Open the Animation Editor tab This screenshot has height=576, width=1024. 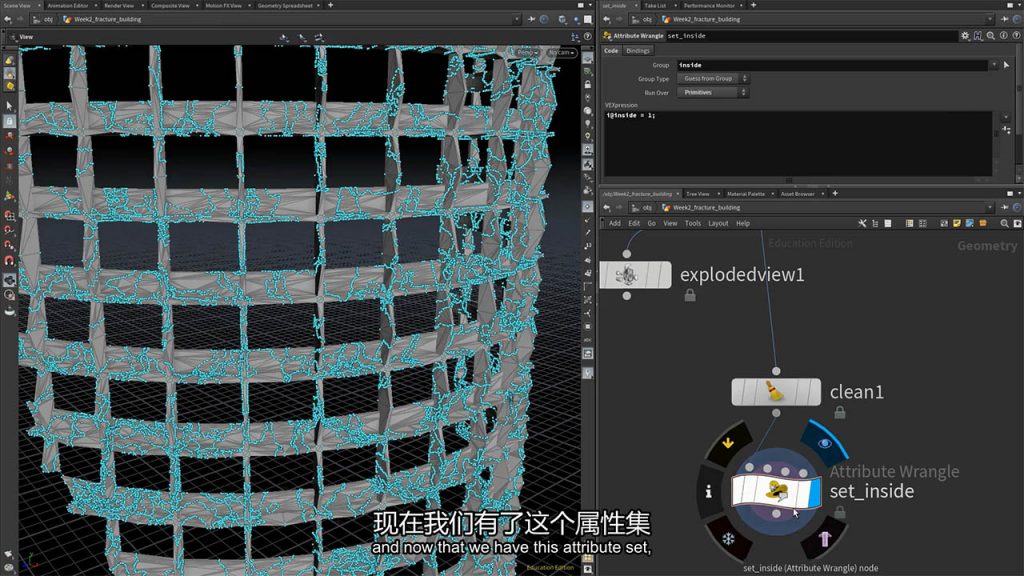coord(68,5)
